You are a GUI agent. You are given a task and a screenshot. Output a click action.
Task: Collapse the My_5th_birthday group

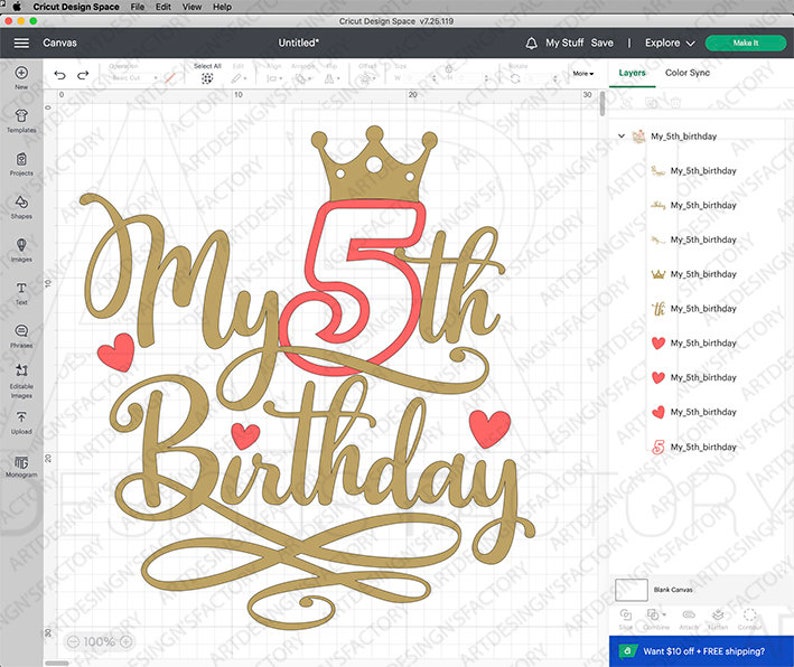point(621,136)
